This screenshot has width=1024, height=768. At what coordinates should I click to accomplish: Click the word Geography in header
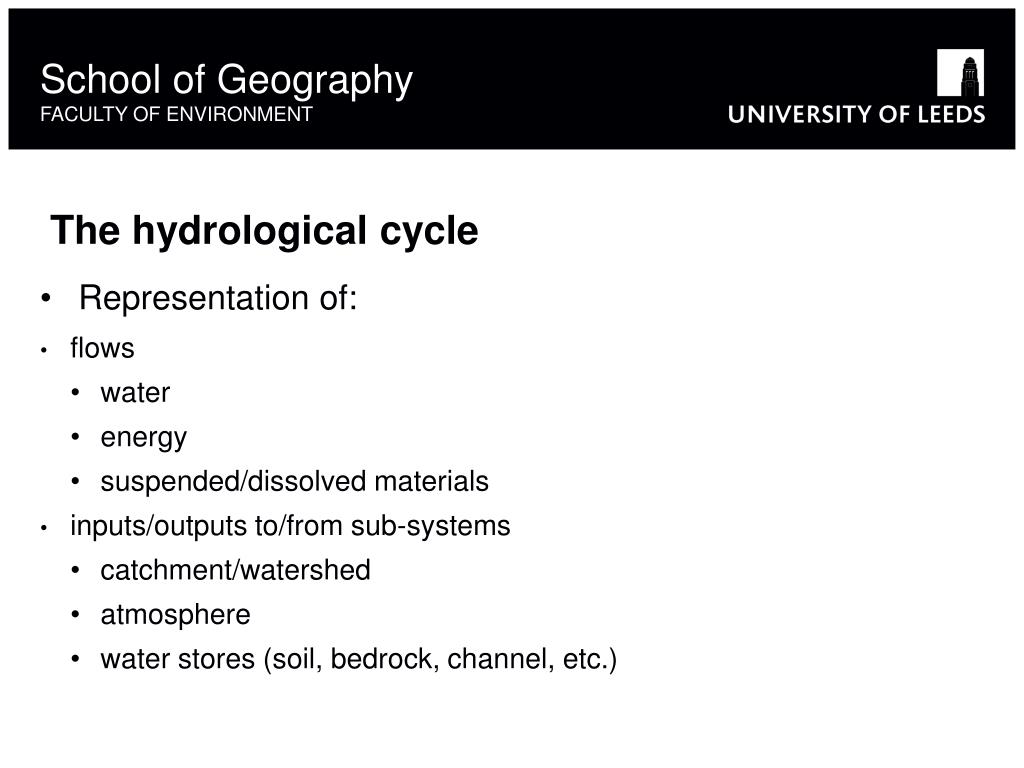click(315, 81)
